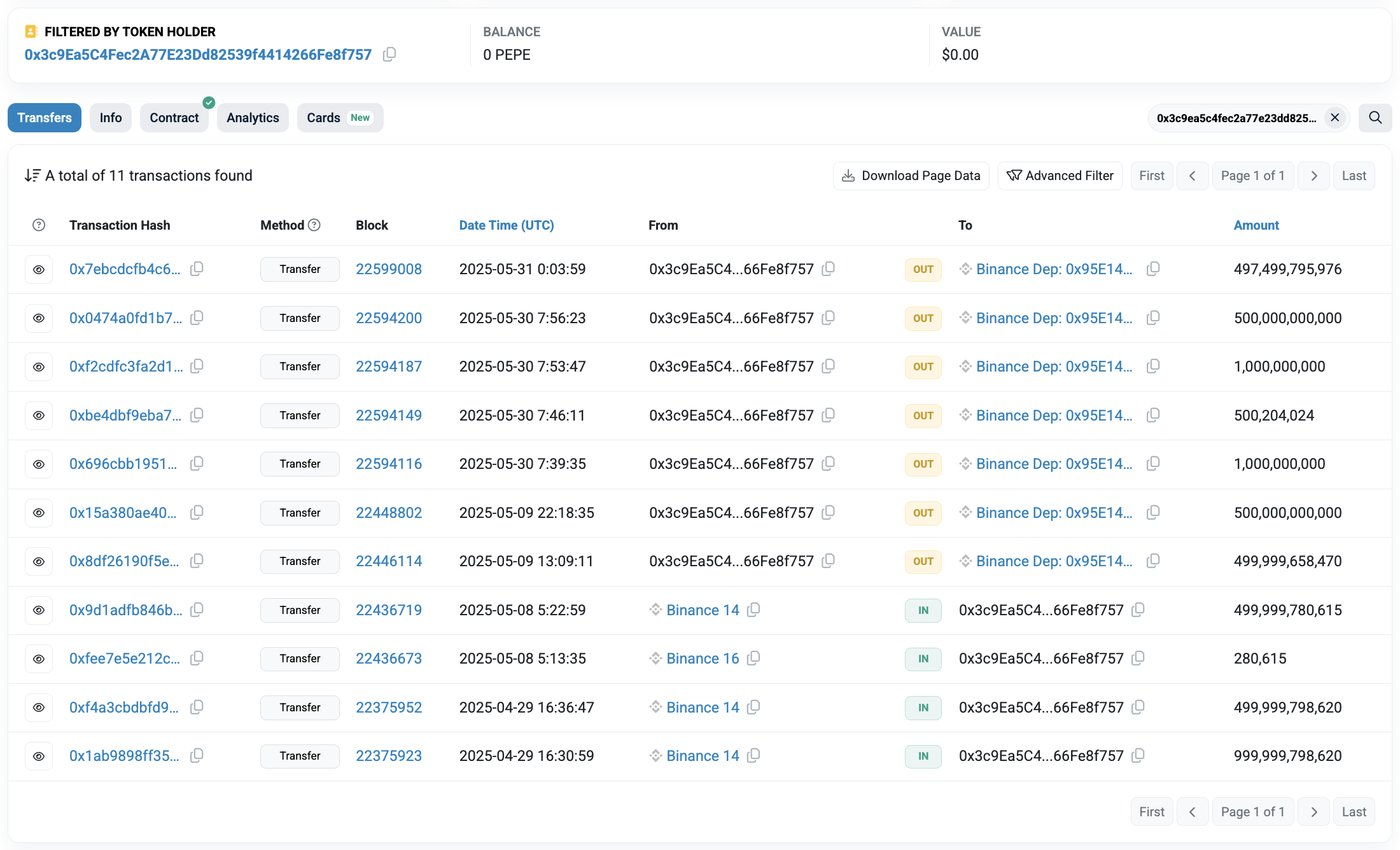Click the Date Time (UTC) column header

pyautogui.click(x=507, y=225)
